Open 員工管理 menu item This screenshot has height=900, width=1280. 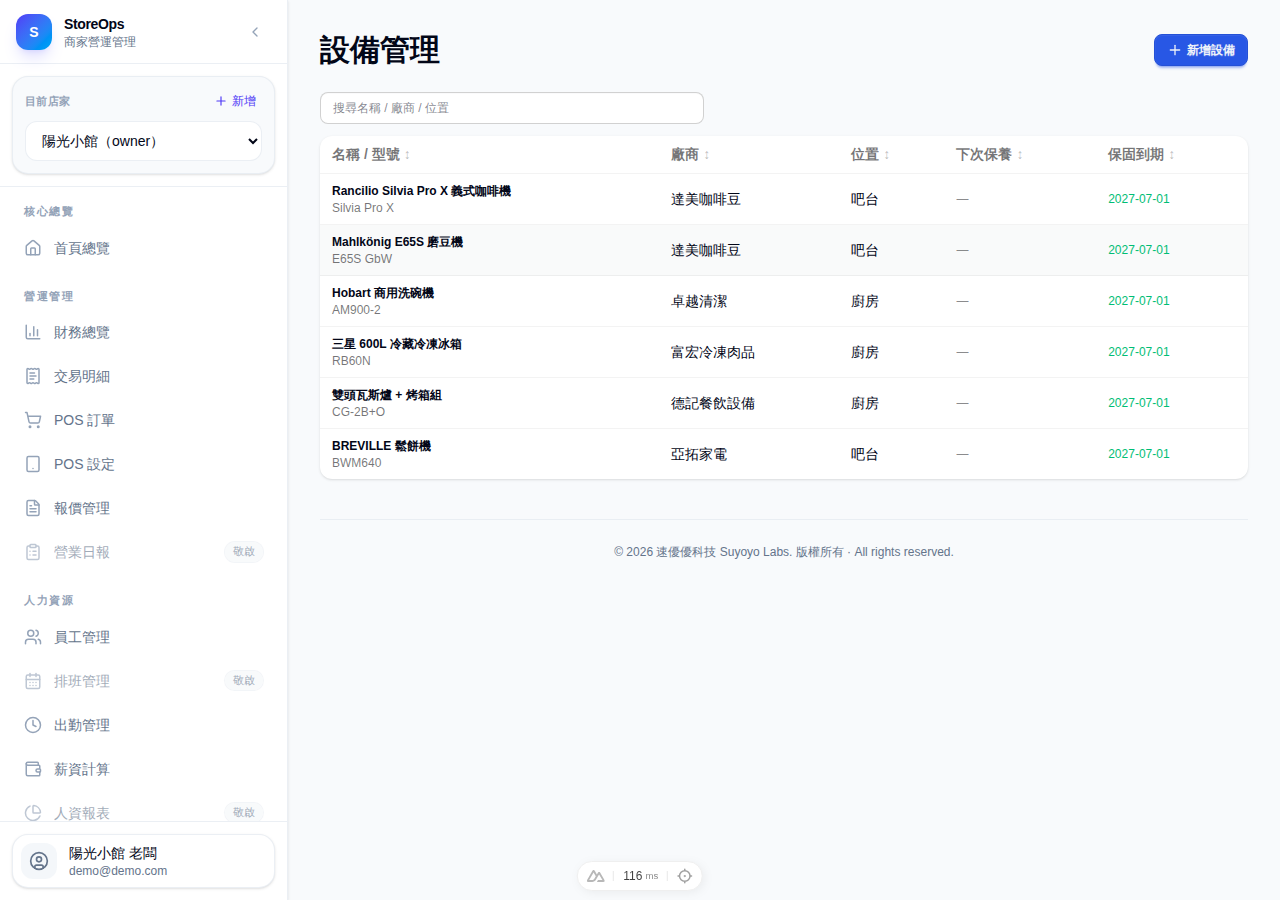pyautogui.click(x=144, y=637)
